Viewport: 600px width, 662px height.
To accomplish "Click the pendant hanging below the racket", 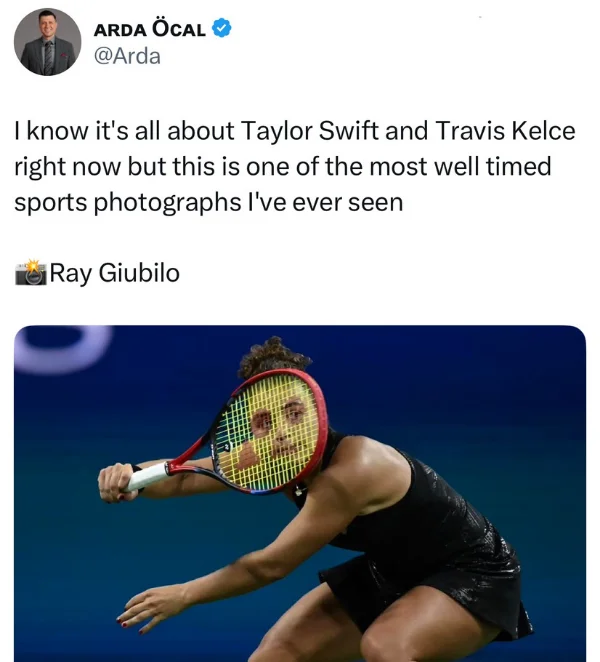I will click(x=299, y=490).
